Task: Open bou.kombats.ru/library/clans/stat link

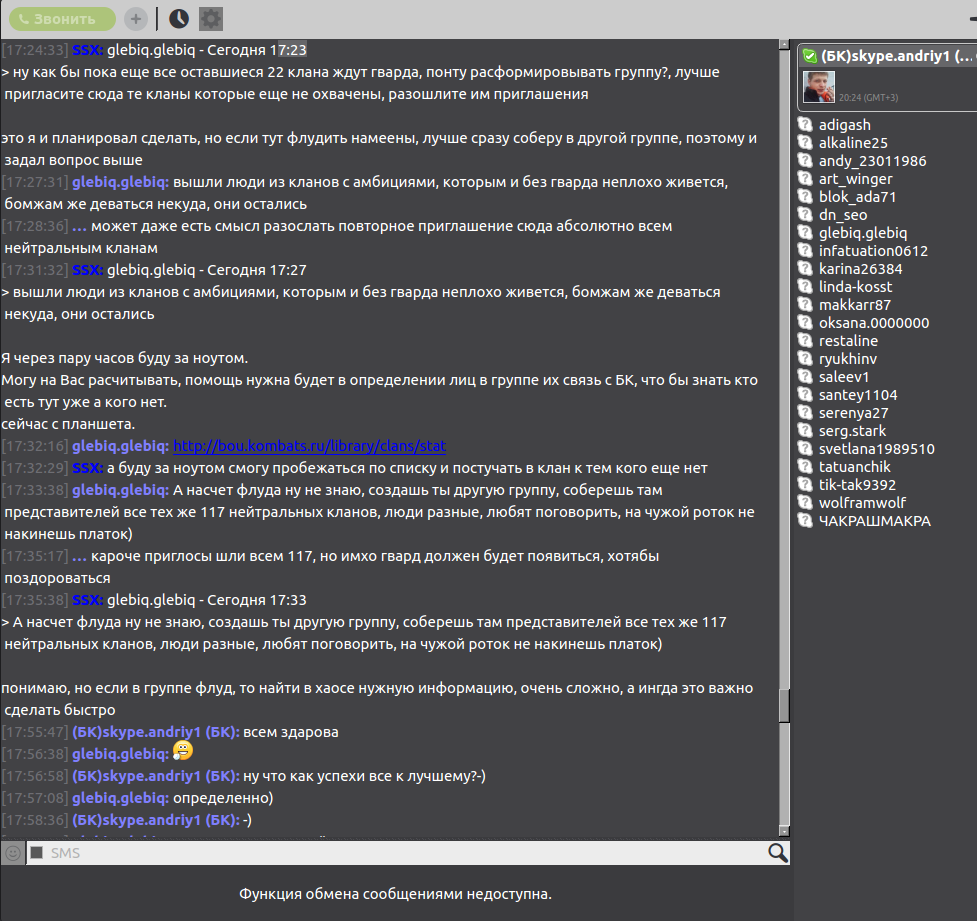Action: point(309,446)
